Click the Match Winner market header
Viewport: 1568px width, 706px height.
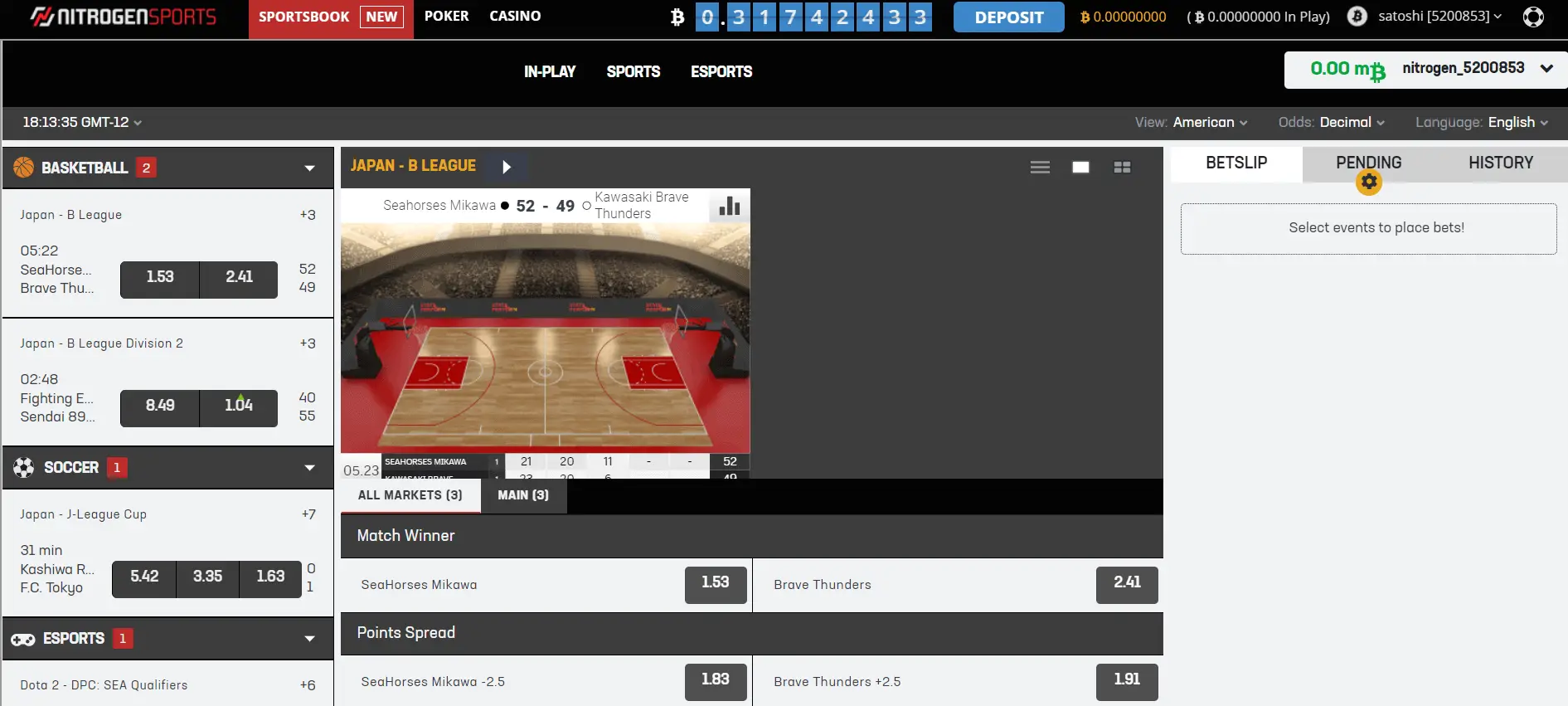[x=751, y=536]
